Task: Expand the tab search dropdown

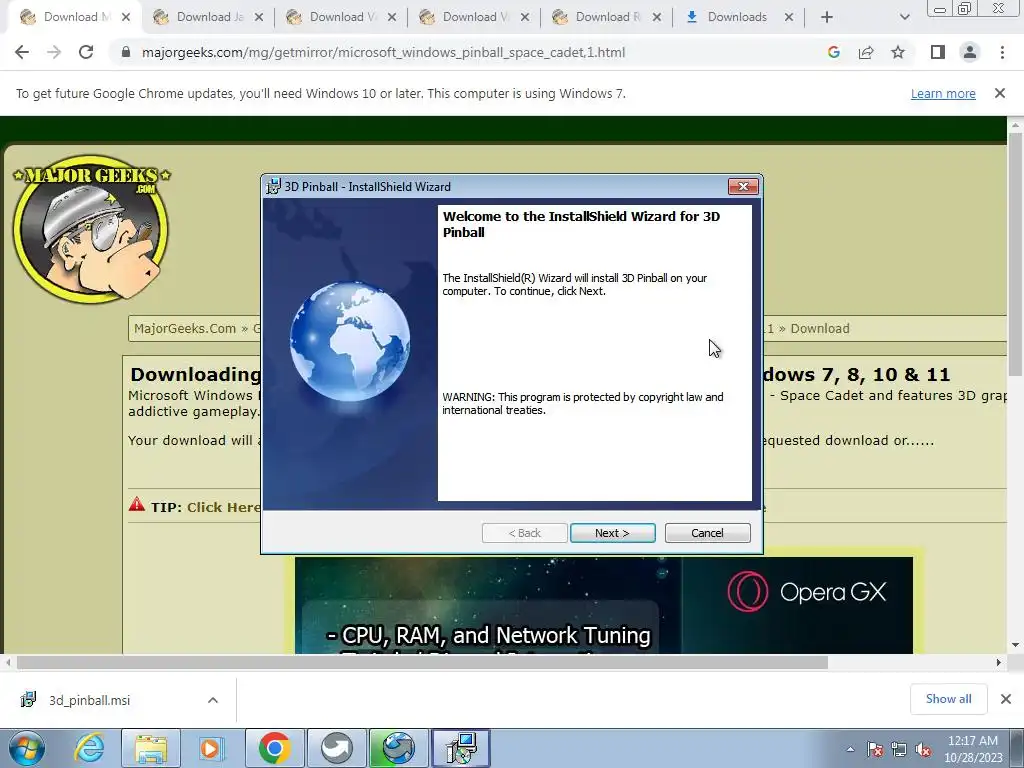Action: point(904,18)
